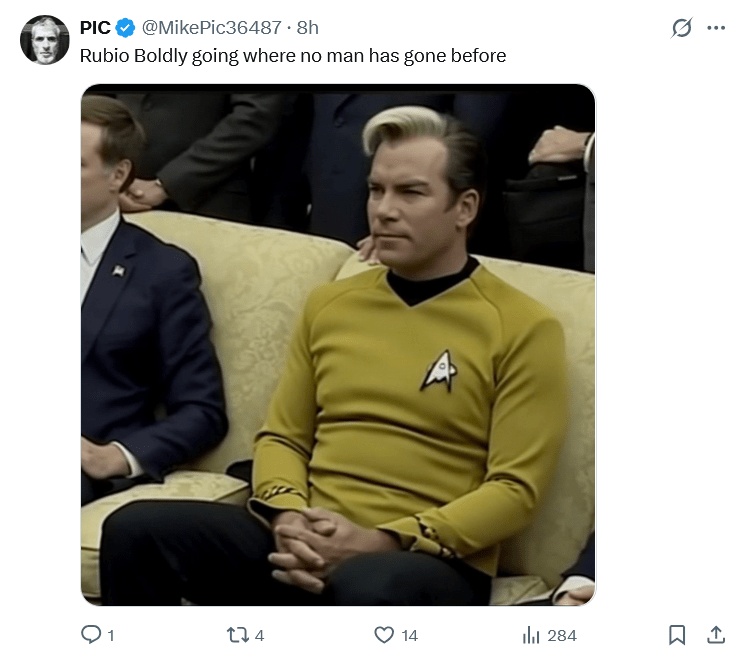The width and height of the screenshot is (747, 662).
Task: Open the attached Star Trek image
Action: pyautogui.click(x=338, y=345)
